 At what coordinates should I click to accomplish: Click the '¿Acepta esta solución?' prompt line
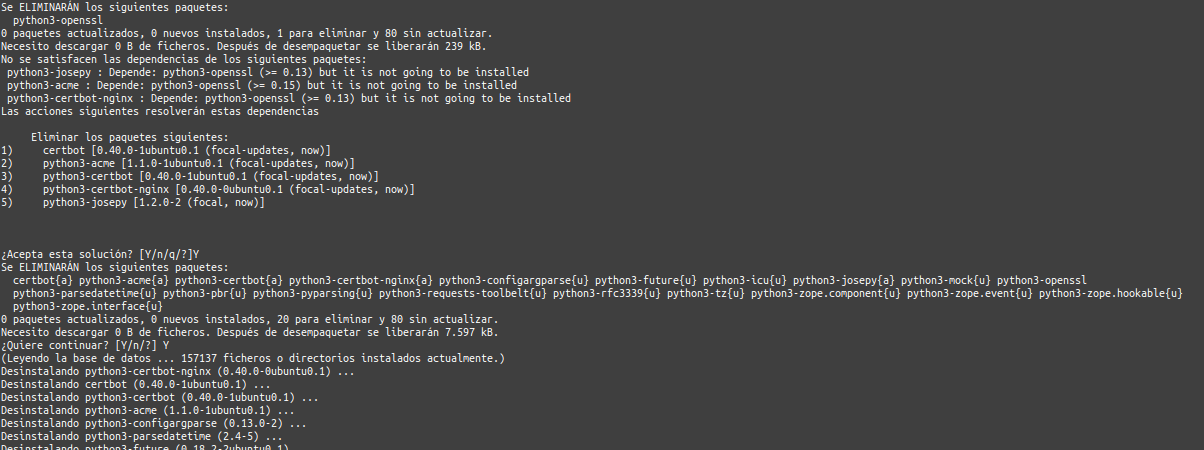pyautogui.click(x=103, y=254)
